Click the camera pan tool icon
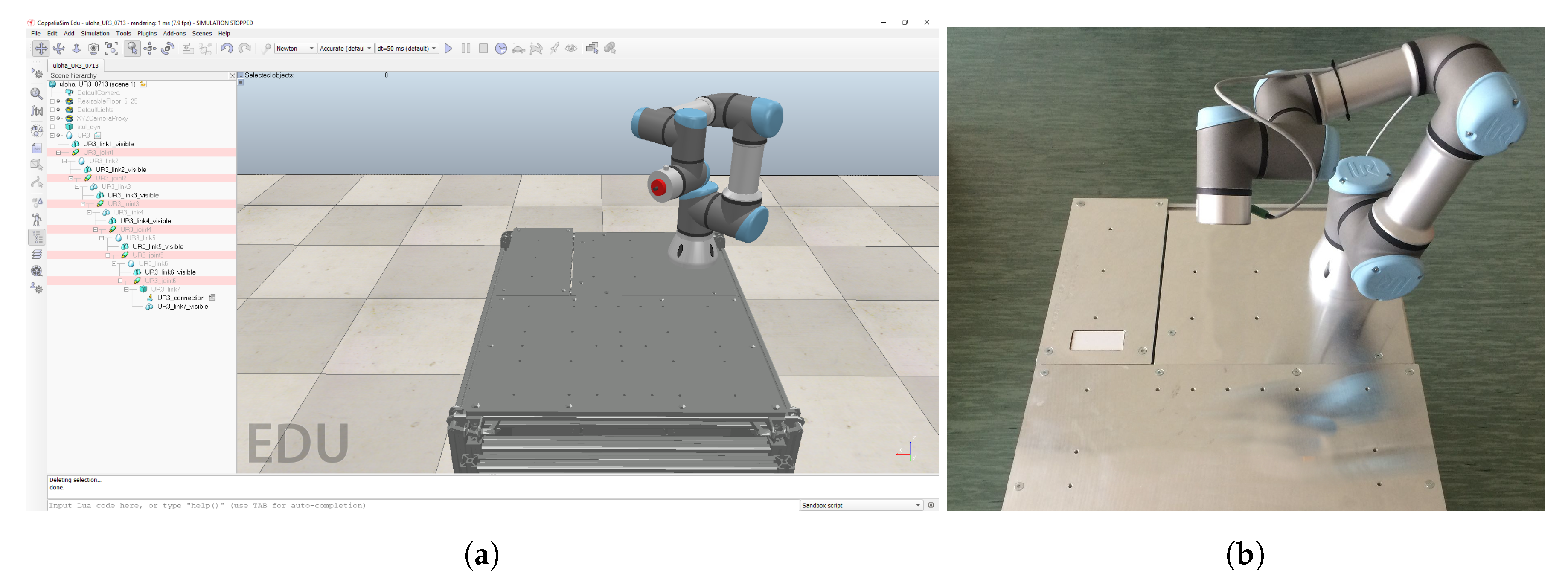 click(x=41, y=49)
